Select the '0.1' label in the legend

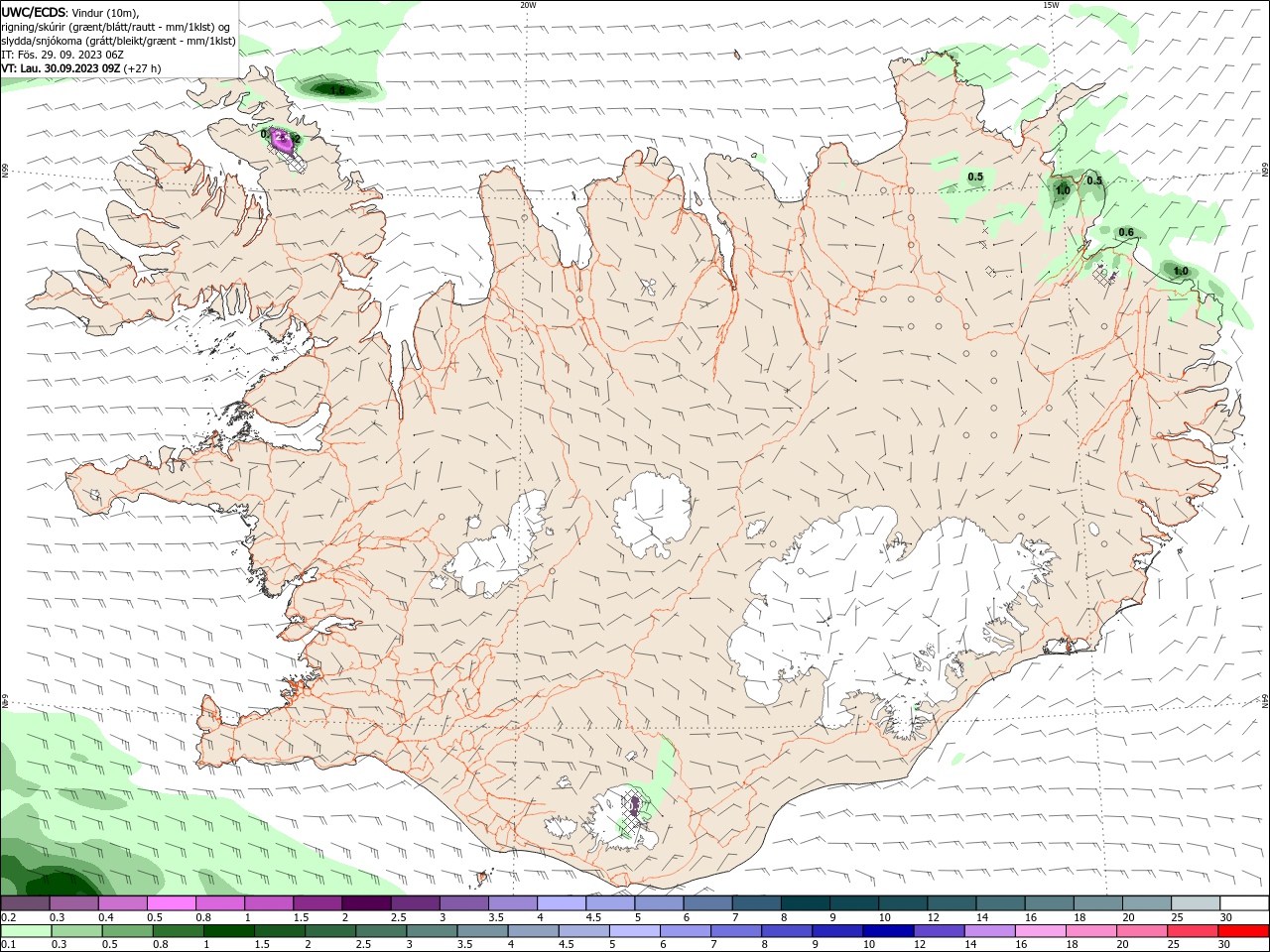click(9, 945)
